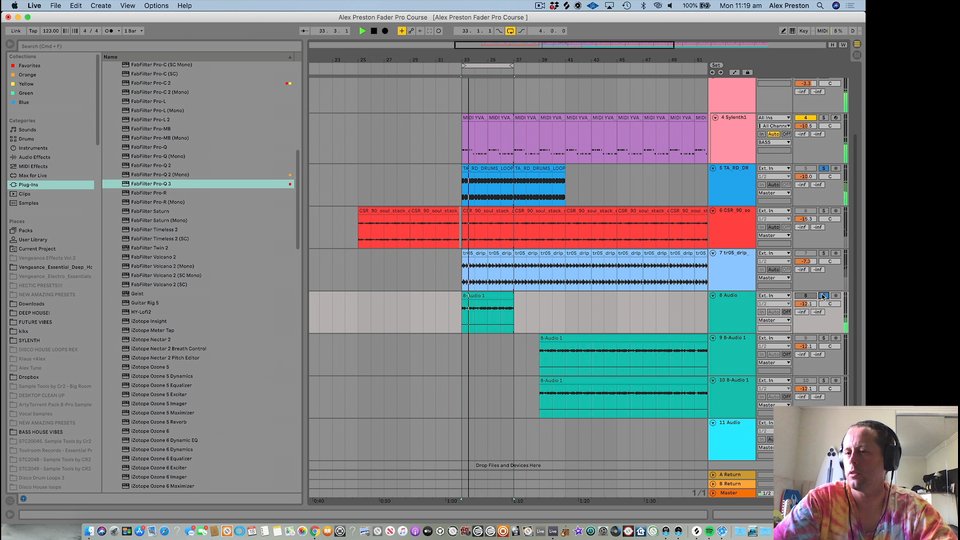Click the Set locator button
Image resolution: width=960 pixels, height=540 pixels.
[x=716, y=66]
